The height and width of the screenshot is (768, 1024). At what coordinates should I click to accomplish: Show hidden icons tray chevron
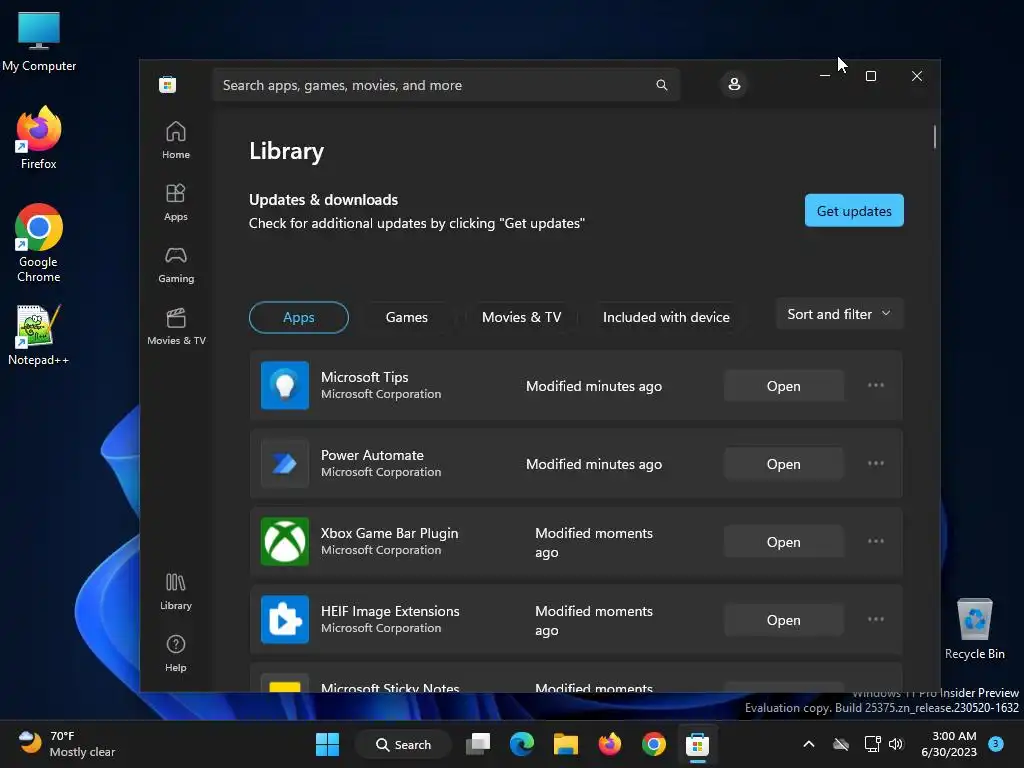point(808,744)
